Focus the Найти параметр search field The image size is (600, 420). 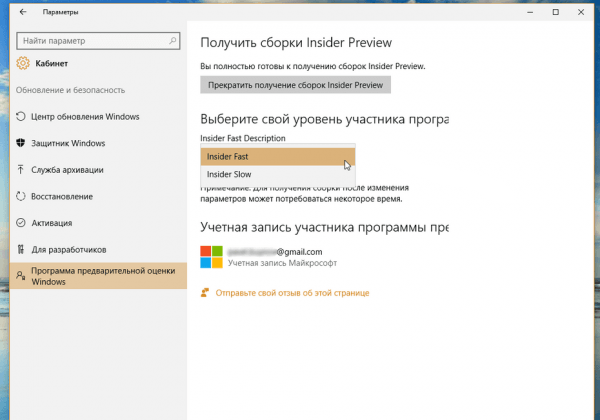(98, 41)
